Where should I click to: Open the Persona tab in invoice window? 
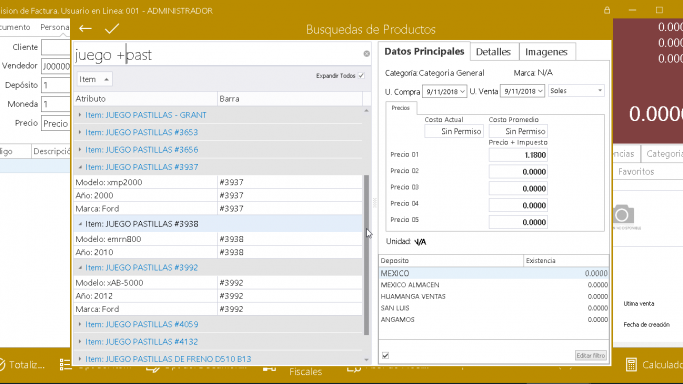(x=54, y=27)
